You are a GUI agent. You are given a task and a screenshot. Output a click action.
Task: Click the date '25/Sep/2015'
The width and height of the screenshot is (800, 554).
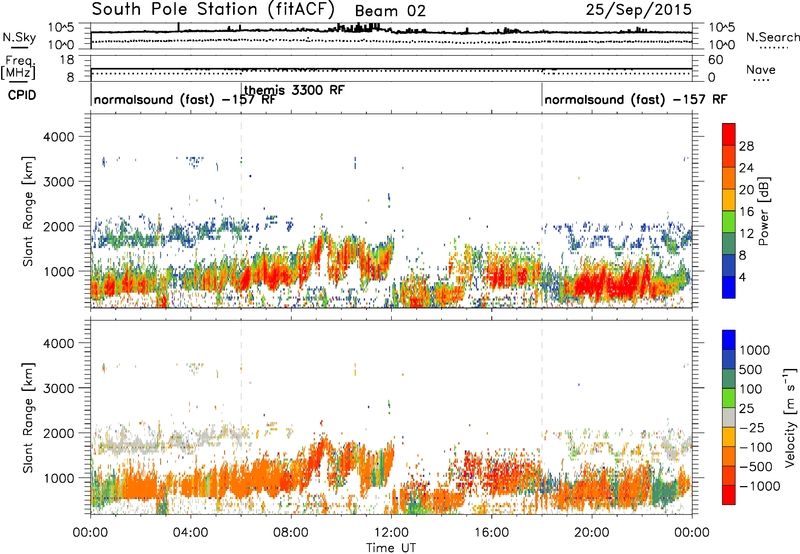(x=638, y=9)
